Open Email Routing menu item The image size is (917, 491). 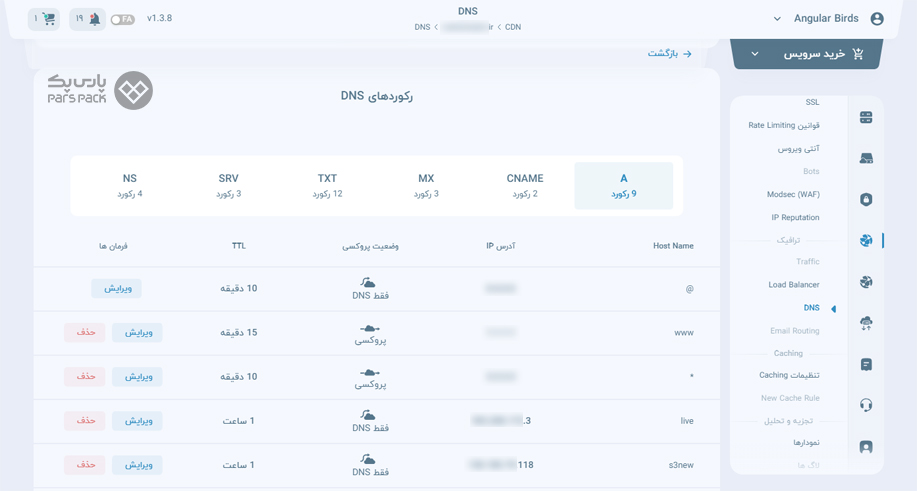[x=795, y=331]
